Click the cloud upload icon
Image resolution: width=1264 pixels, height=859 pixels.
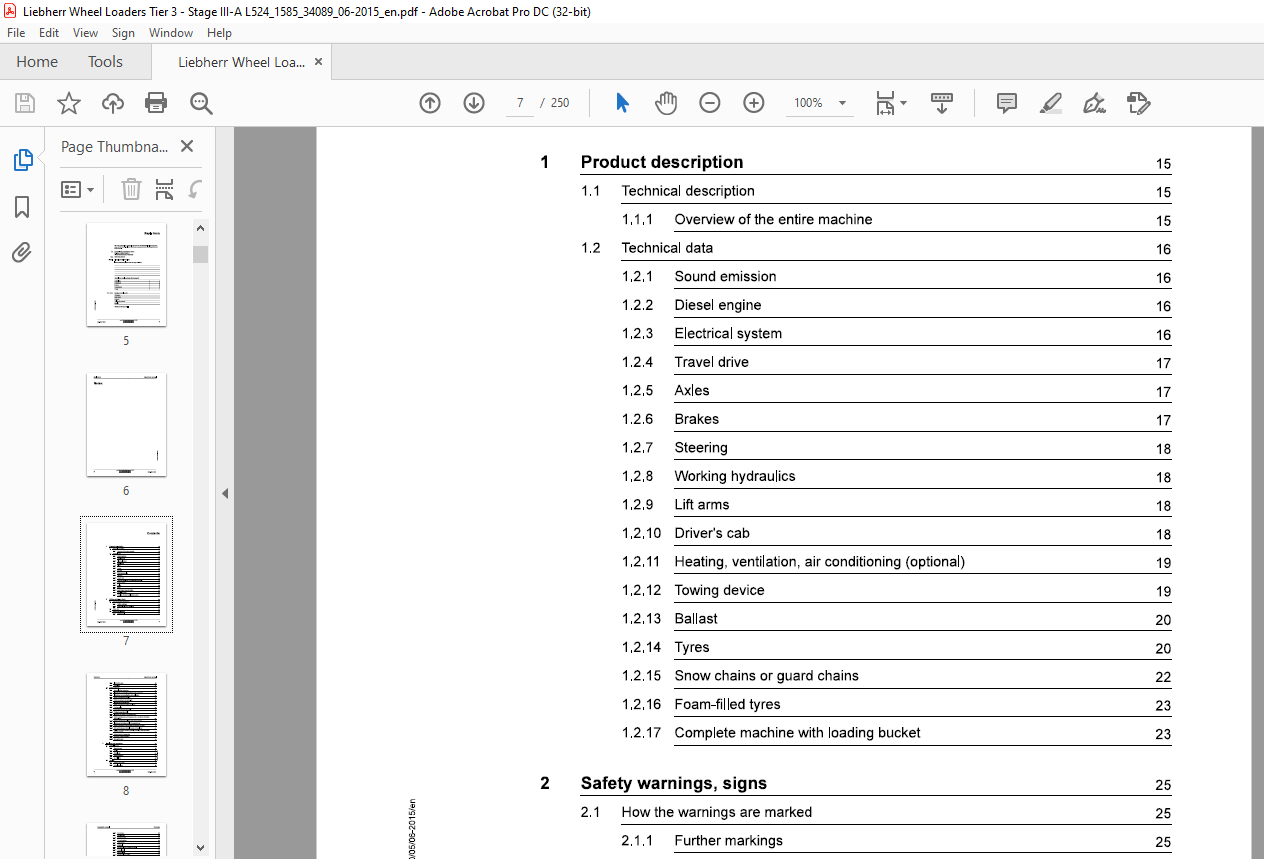pyautogui.click(x=113, y=103)
